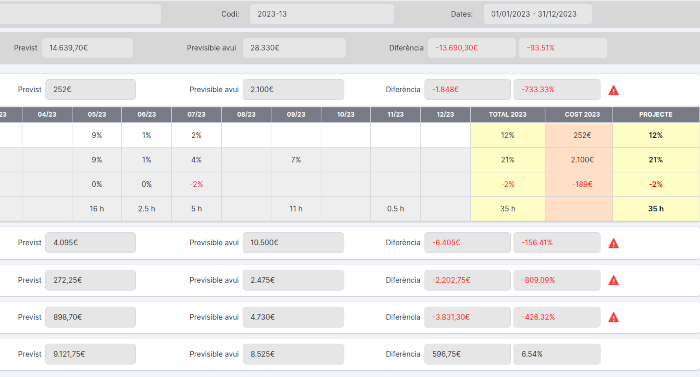
Task: Click the warning triangle beside -156.41%
Action: [x=614, y=243]
